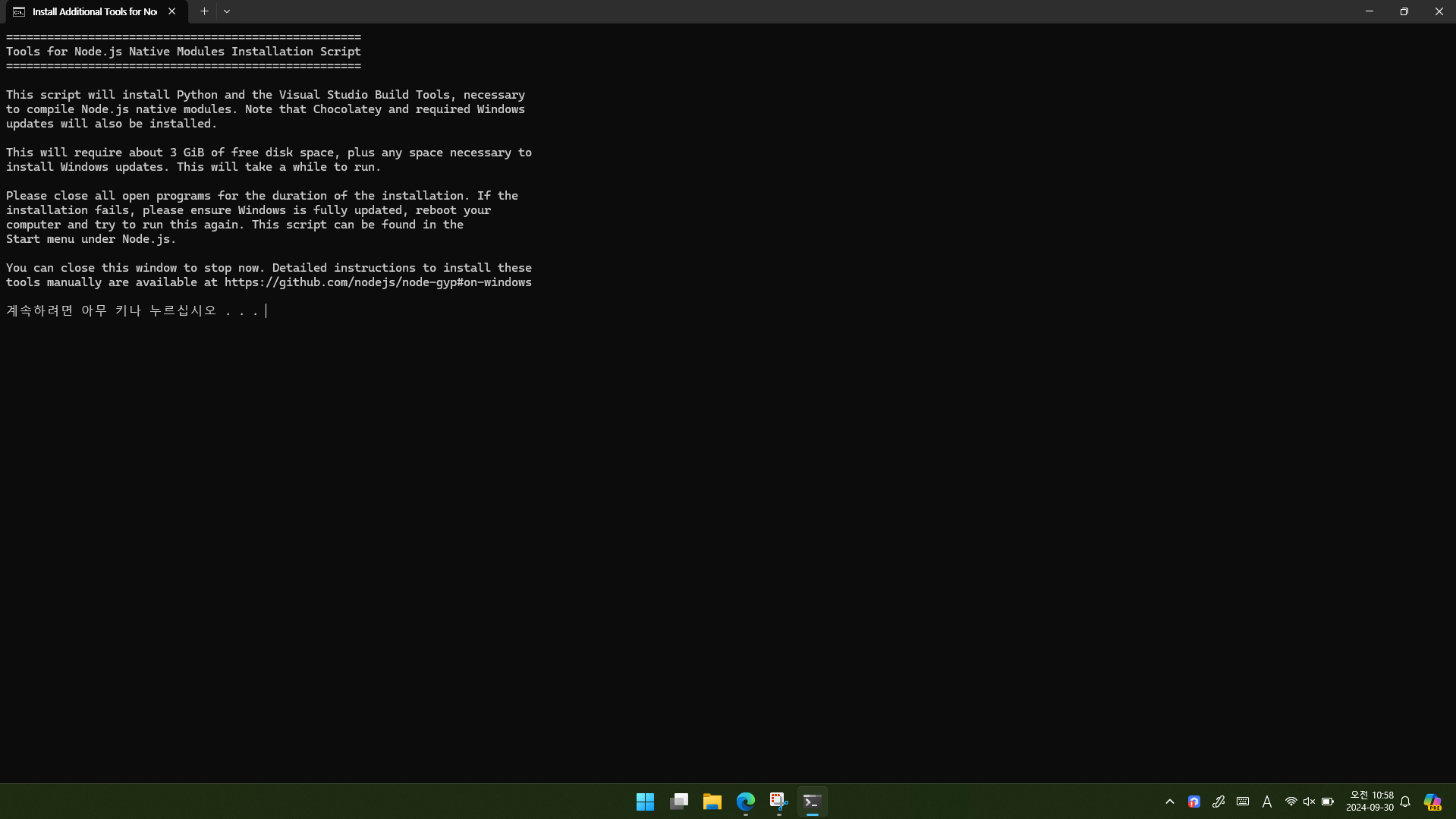The height and width of the screenshot is (819, 1456).
Task: Open clock and date 2024-09-30
Action: point(1370,802)
